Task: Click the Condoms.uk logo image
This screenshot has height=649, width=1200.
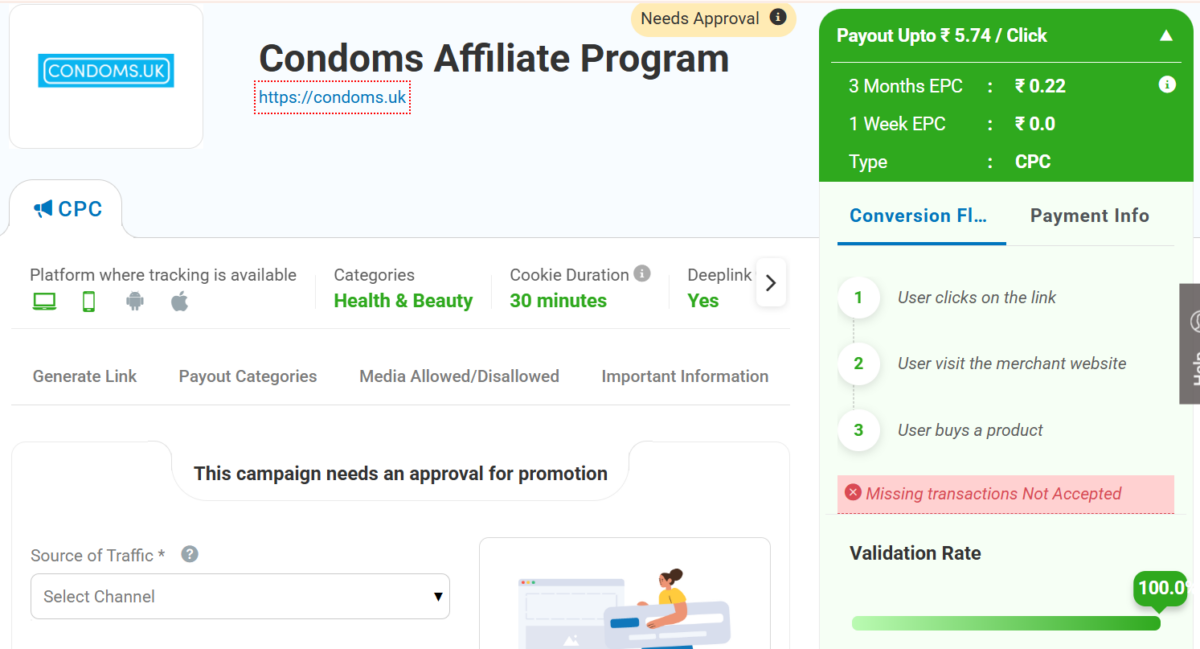Action: [106, 72]
